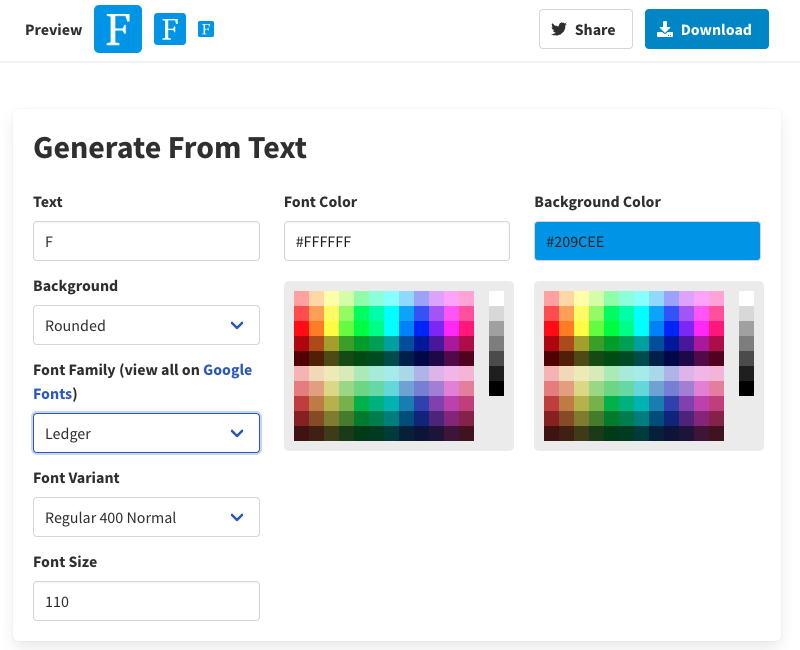Pick white swatch in Font Color grayscale strip

496,298
